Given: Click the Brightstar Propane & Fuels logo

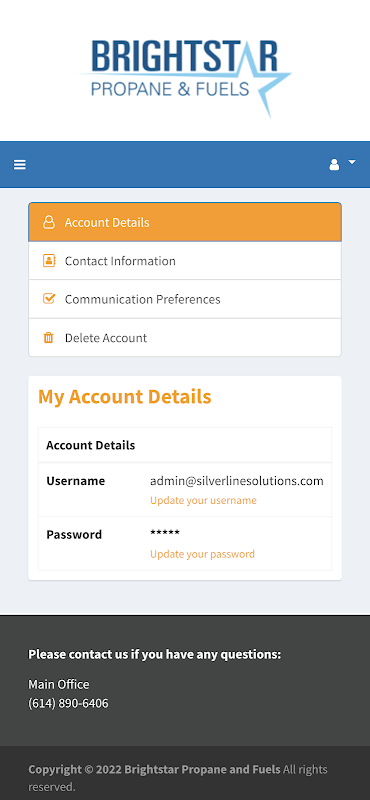Looking at the screenshot, I should pyautogui.click(x=185, y=78).
